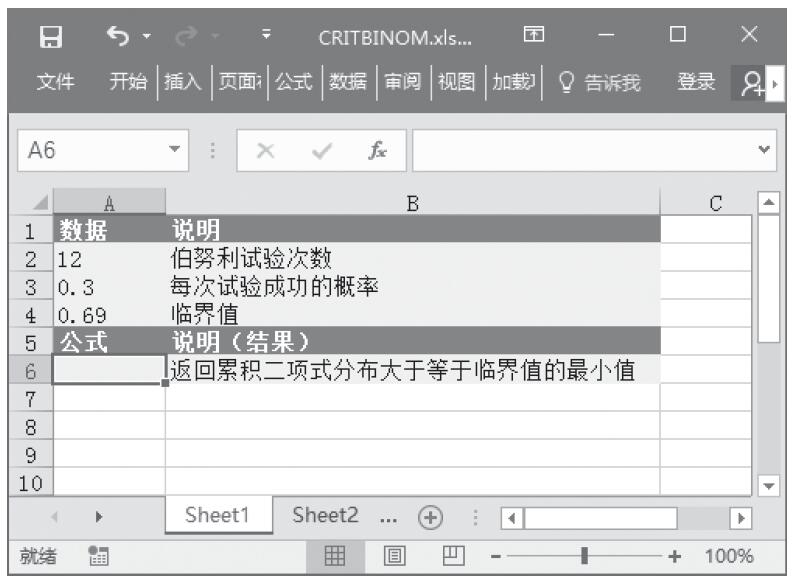Click the Undo arrow icon

pyautogui.click(x=114, y=38)
